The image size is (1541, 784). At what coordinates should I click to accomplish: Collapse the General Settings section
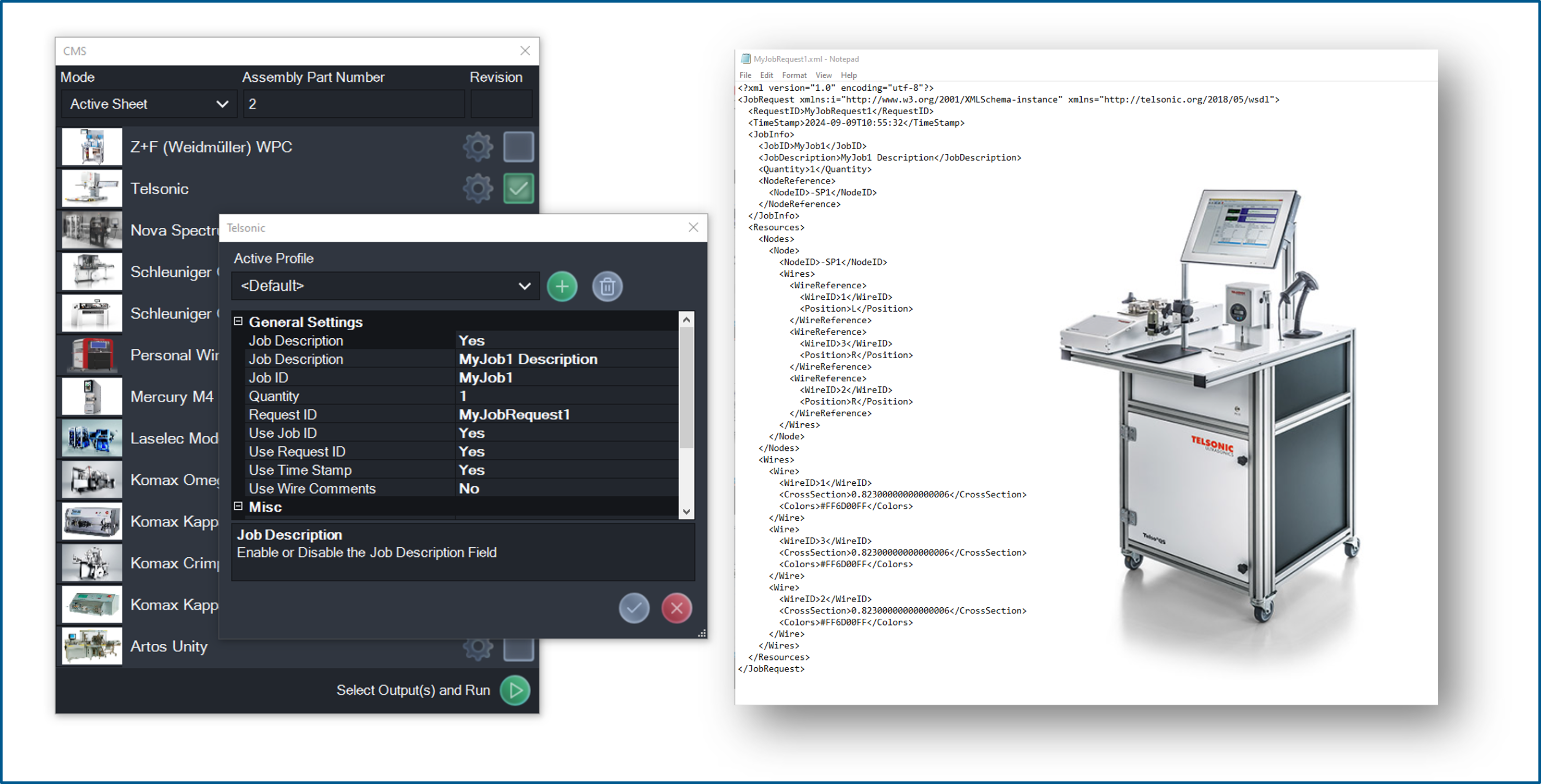pos(238,322)
